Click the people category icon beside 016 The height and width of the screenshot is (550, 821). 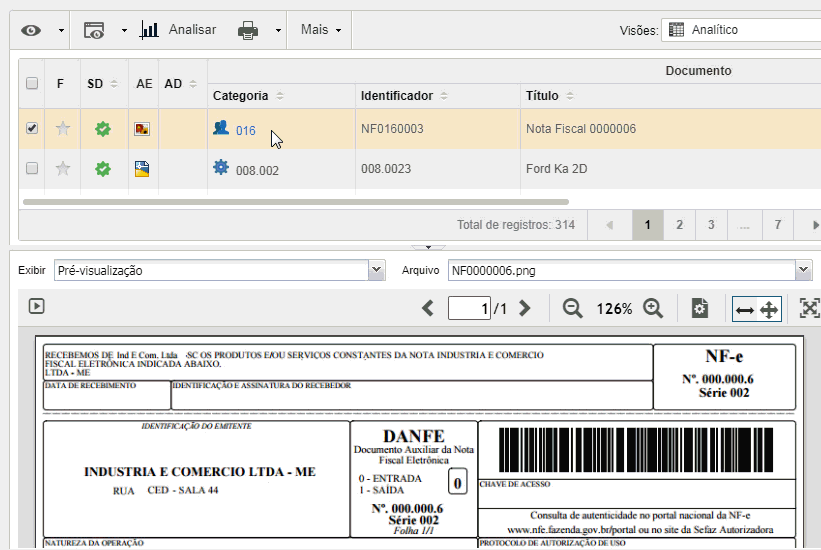pos(221,127)
